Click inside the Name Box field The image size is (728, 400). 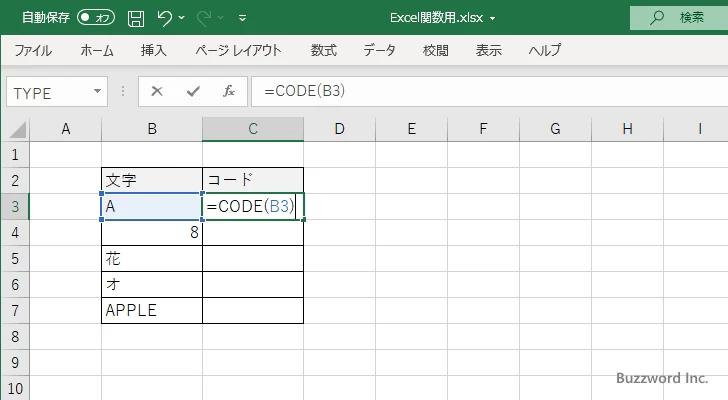click(49, 92)
